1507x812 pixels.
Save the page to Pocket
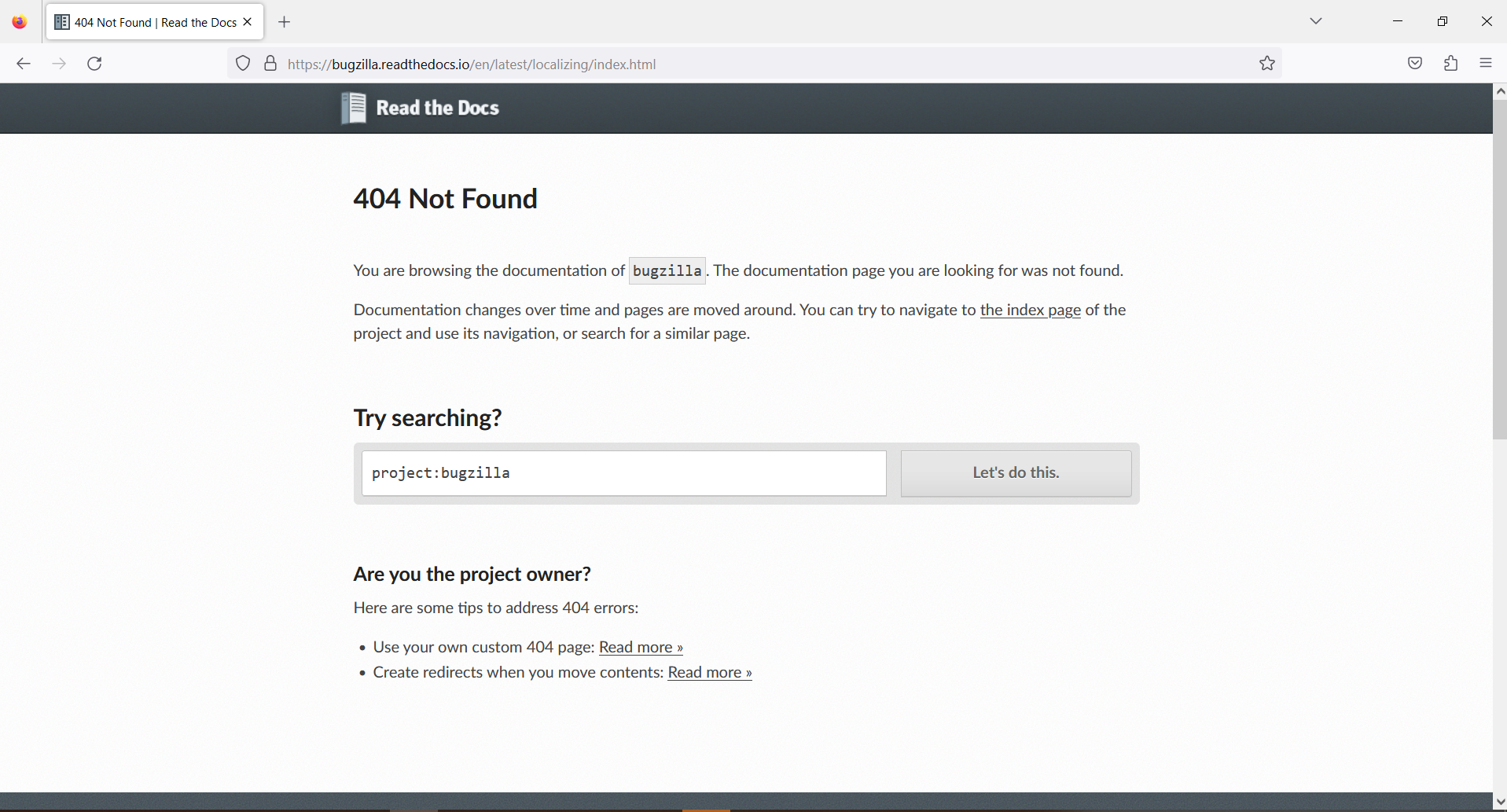click(1414, 64)
